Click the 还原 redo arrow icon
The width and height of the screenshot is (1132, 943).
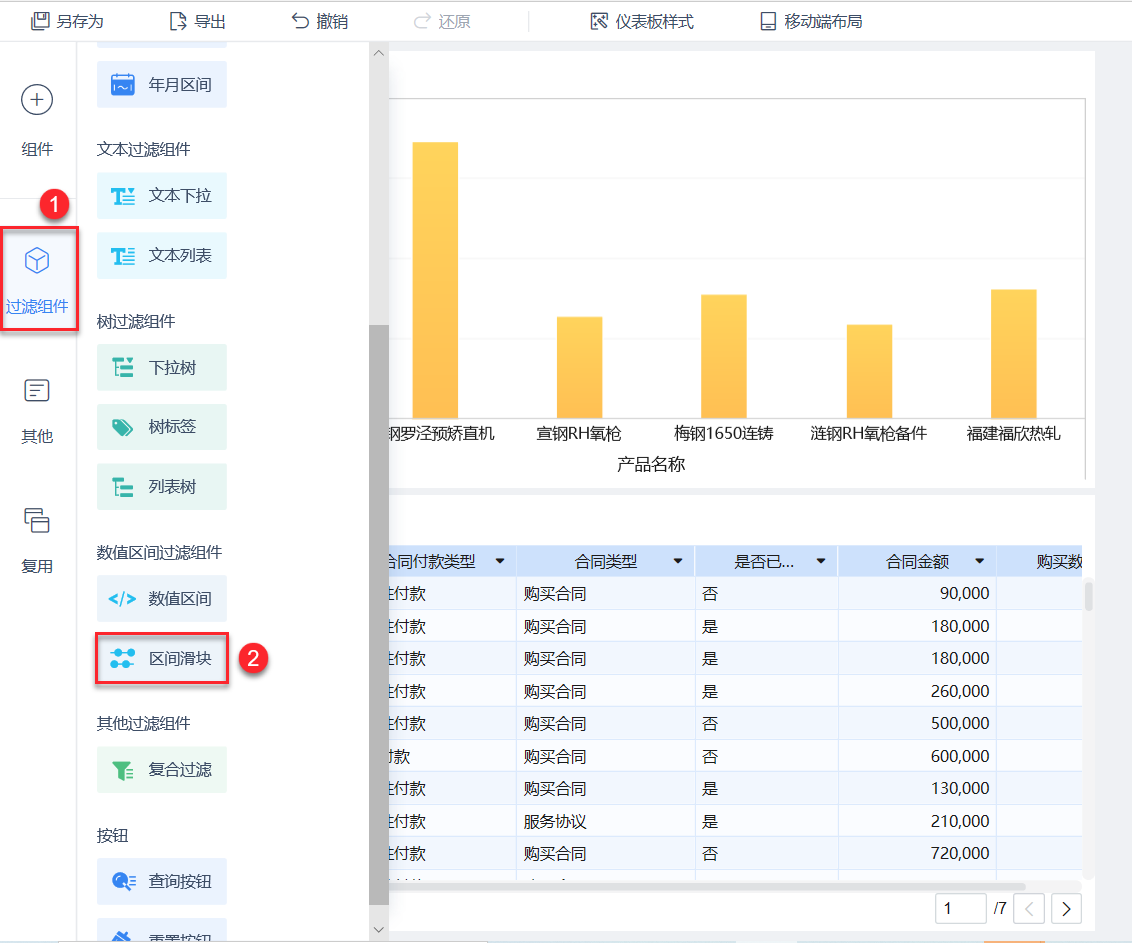tap(422, 21)
